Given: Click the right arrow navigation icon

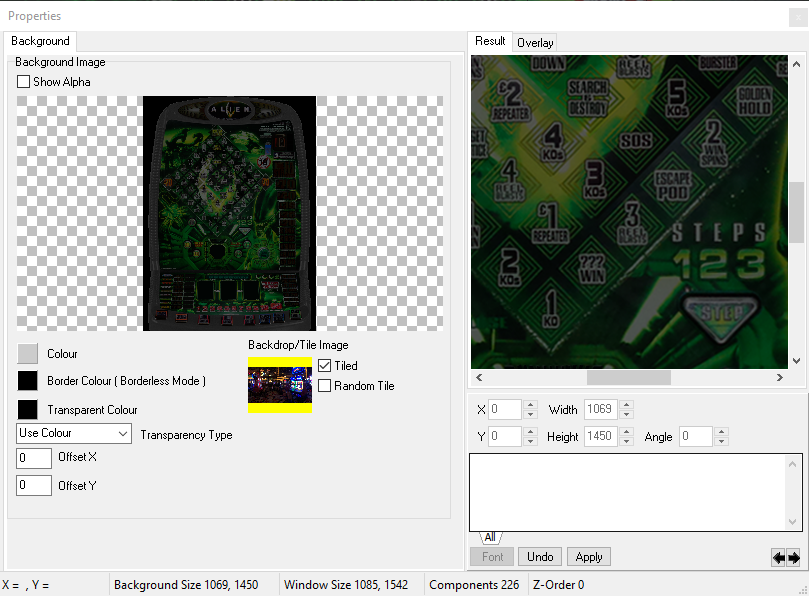Looking at the screenshot, I should pyautogui.click(x=794, y=558).
